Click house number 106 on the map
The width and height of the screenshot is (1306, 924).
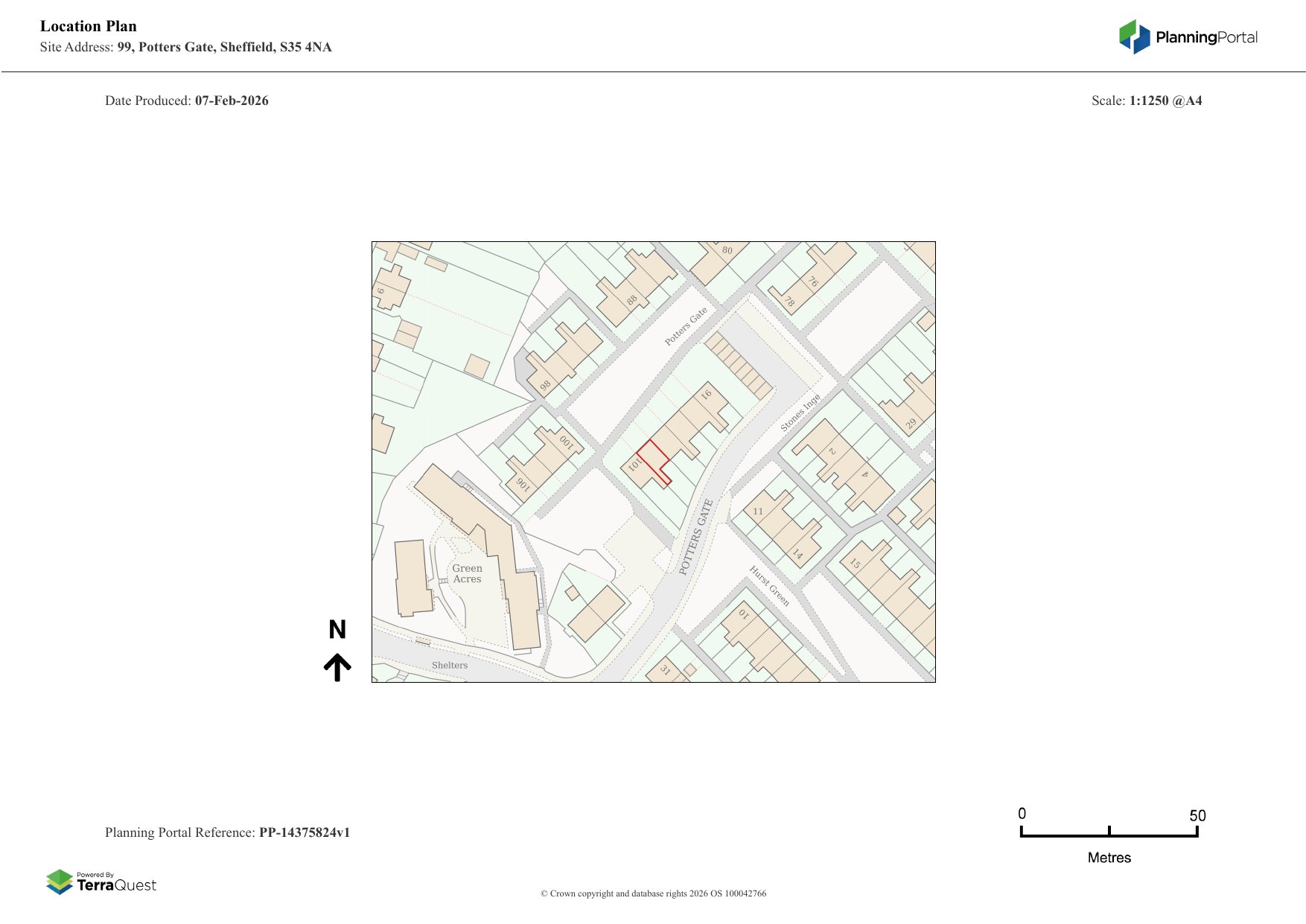[x=523, y=484]
